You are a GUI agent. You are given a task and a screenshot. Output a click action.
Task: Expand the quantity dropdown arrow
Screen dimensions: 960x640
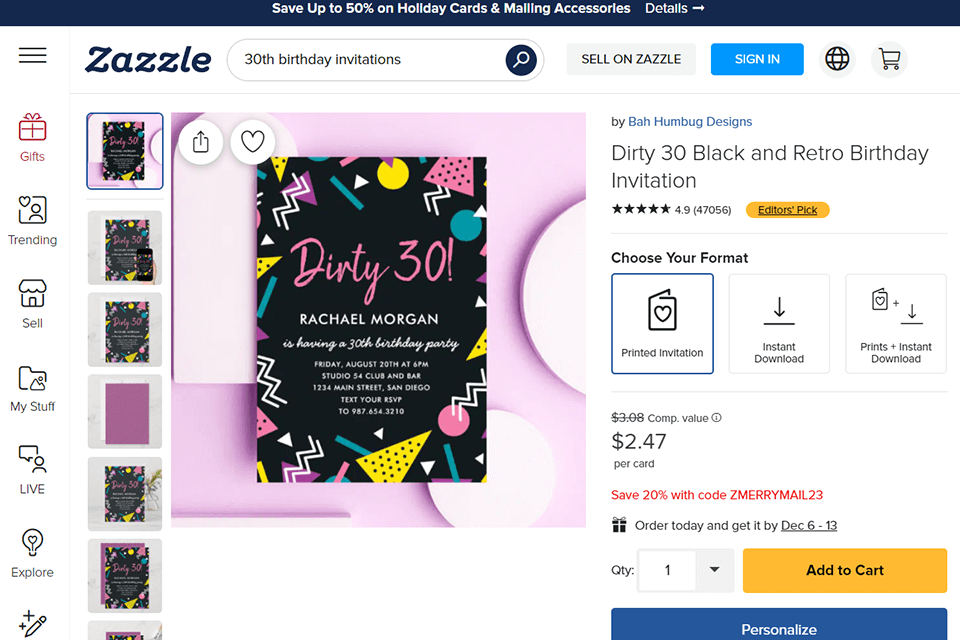pyautogui.click(x=714, y=570)
